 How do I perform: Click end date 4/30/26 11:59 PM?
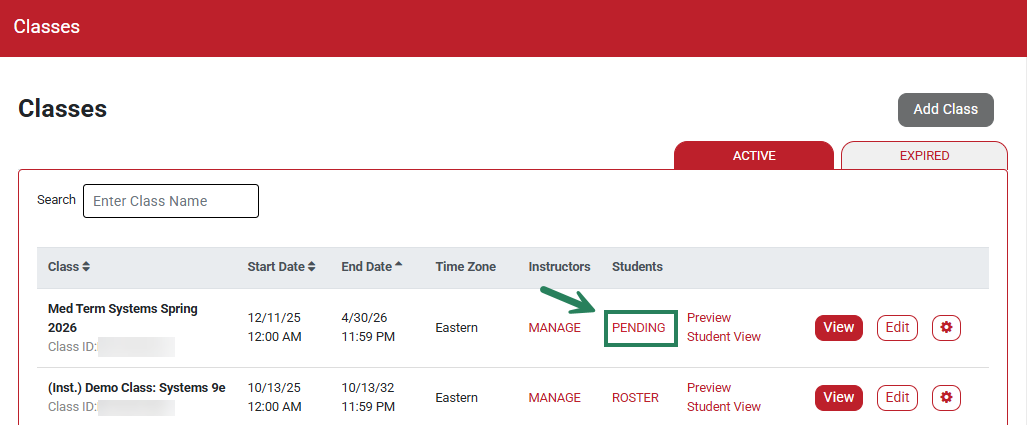click(x=368, y=327)
